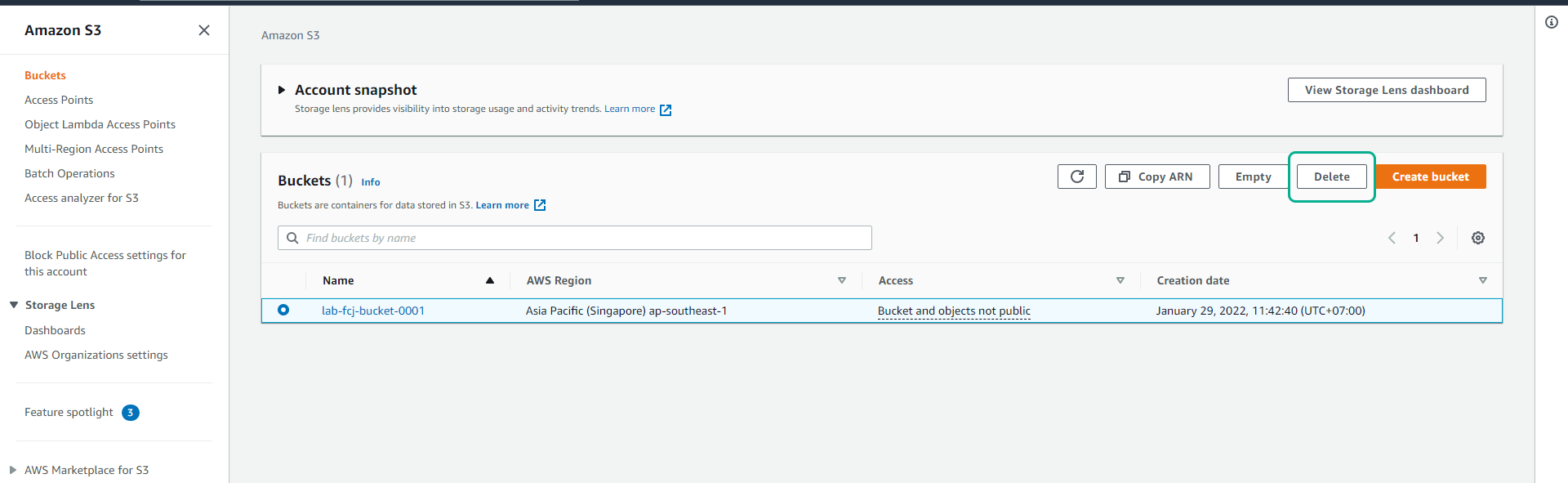Open the lab-fcj-bucket-0001 bucket link
The height and width of the screenshot is (483, 1568).
[x=373, y=311]
